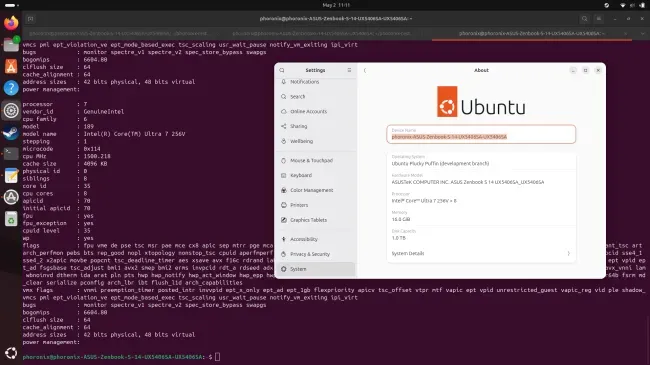This screenshot has height=365, width=650.
Task: Show applications via the Ubuntu logo button
Action: pyautogui.click(x=11, y=353)
